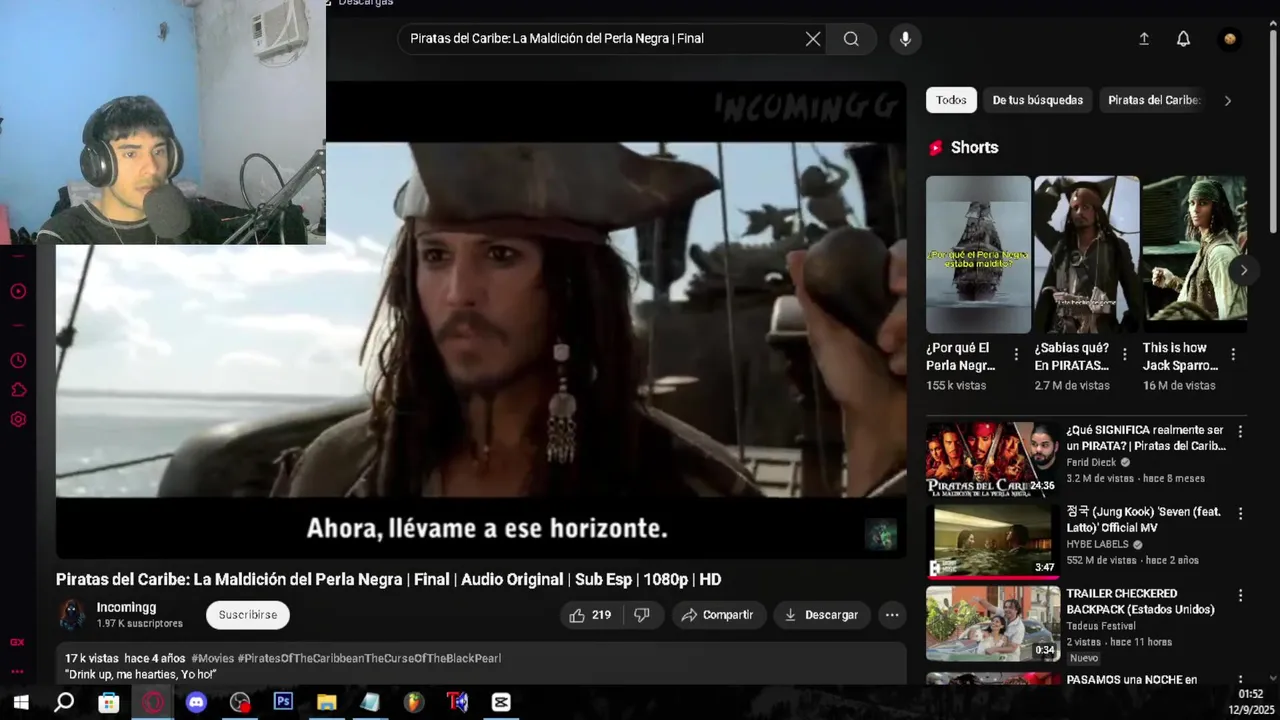Open options for '¿Sabías qué?' Short

(1124, 354)
